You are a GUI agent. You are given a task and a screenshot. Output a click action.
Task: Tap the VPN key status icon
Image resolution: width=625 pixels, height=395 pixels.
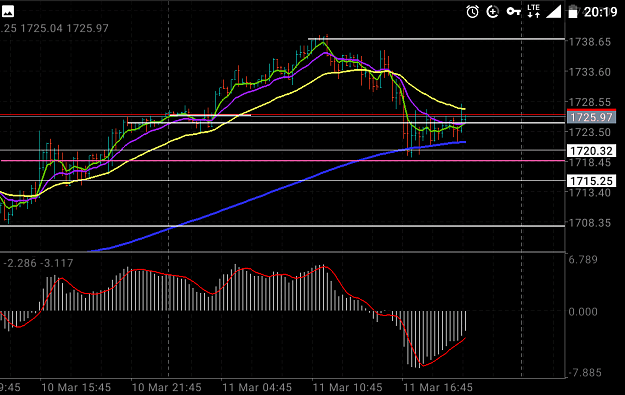pos(513,12)
